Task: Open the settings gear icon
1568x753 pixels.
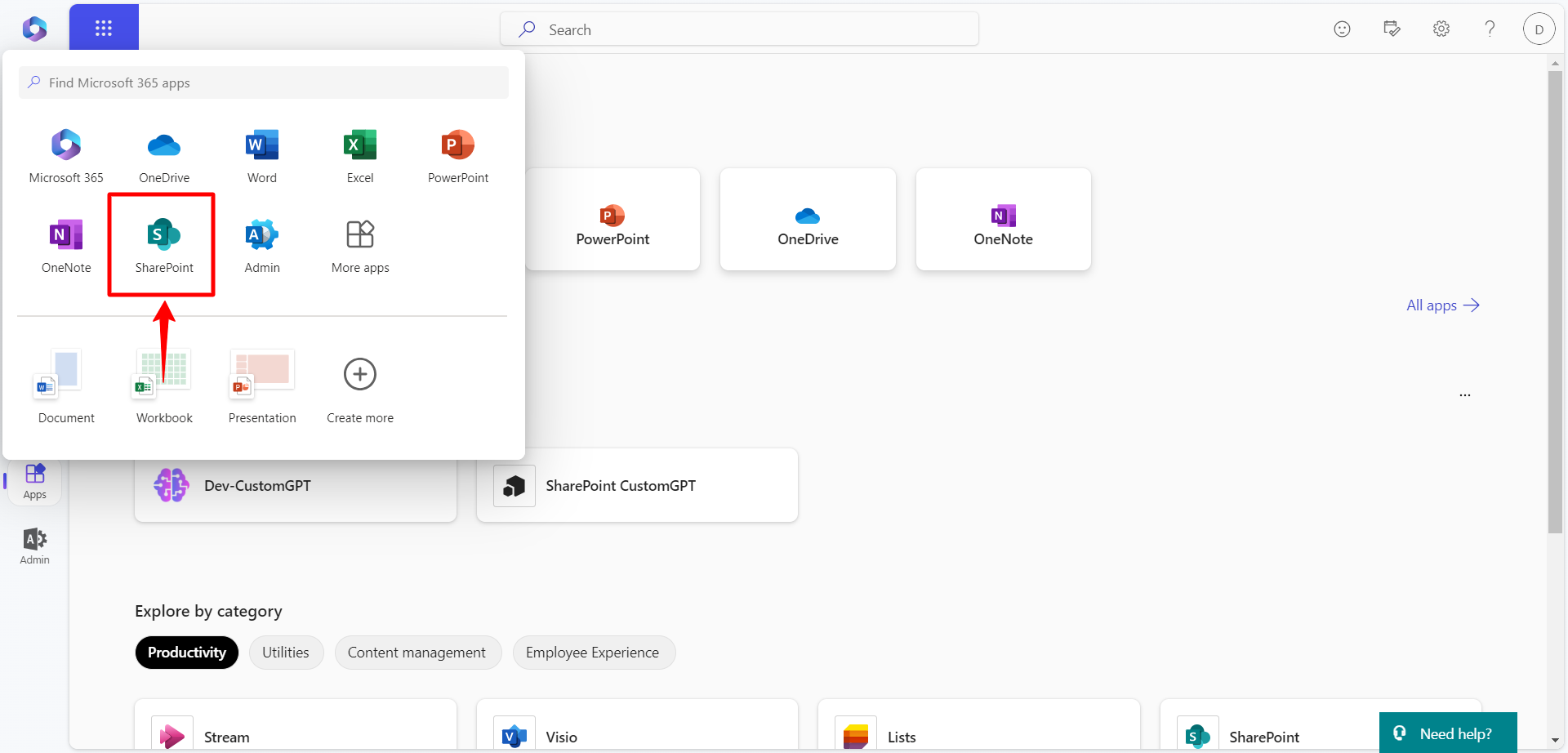Action: tap(1441, 29)
